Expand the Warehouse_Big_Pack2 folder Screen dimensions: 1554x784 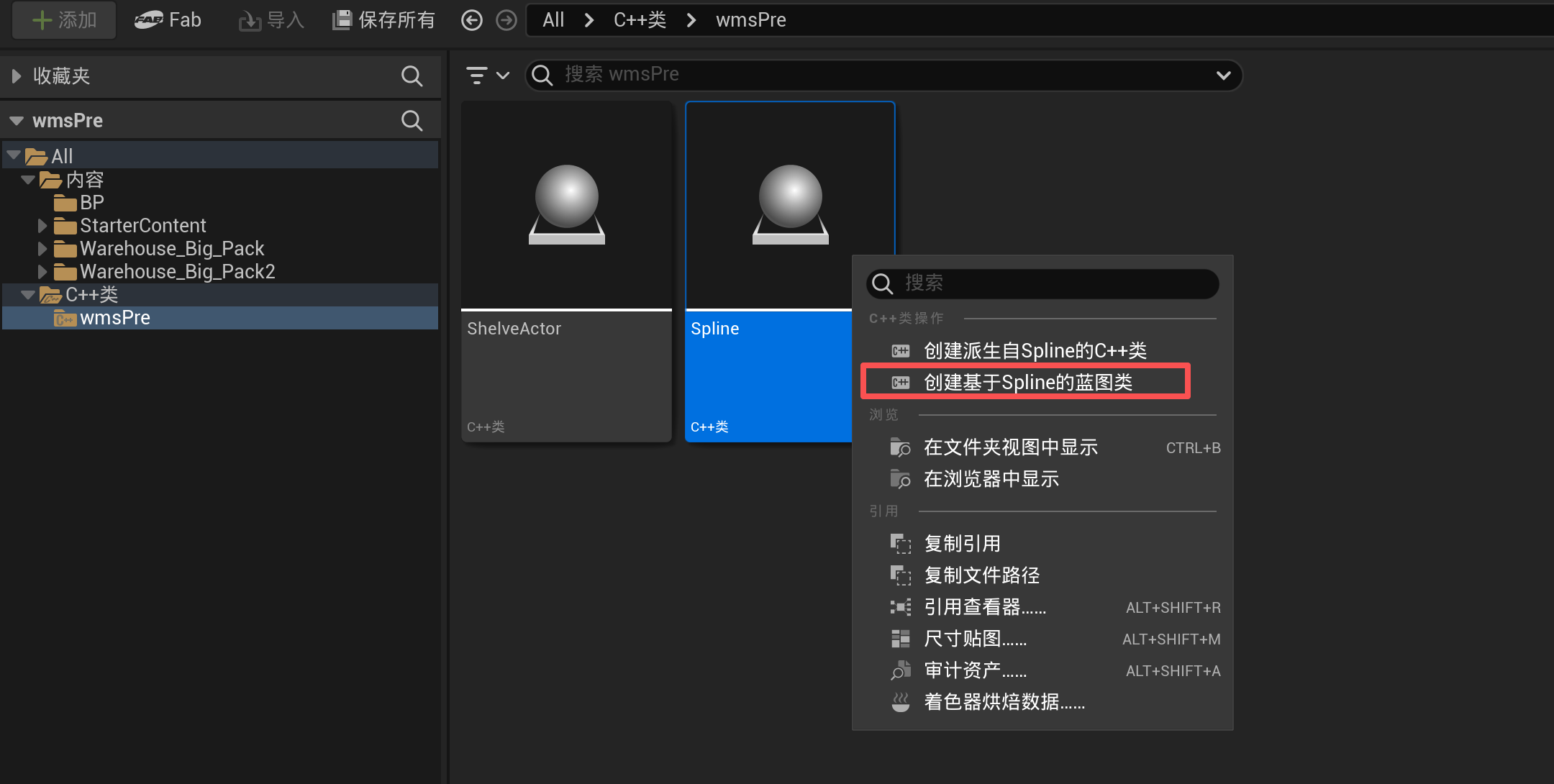[42, 272]
